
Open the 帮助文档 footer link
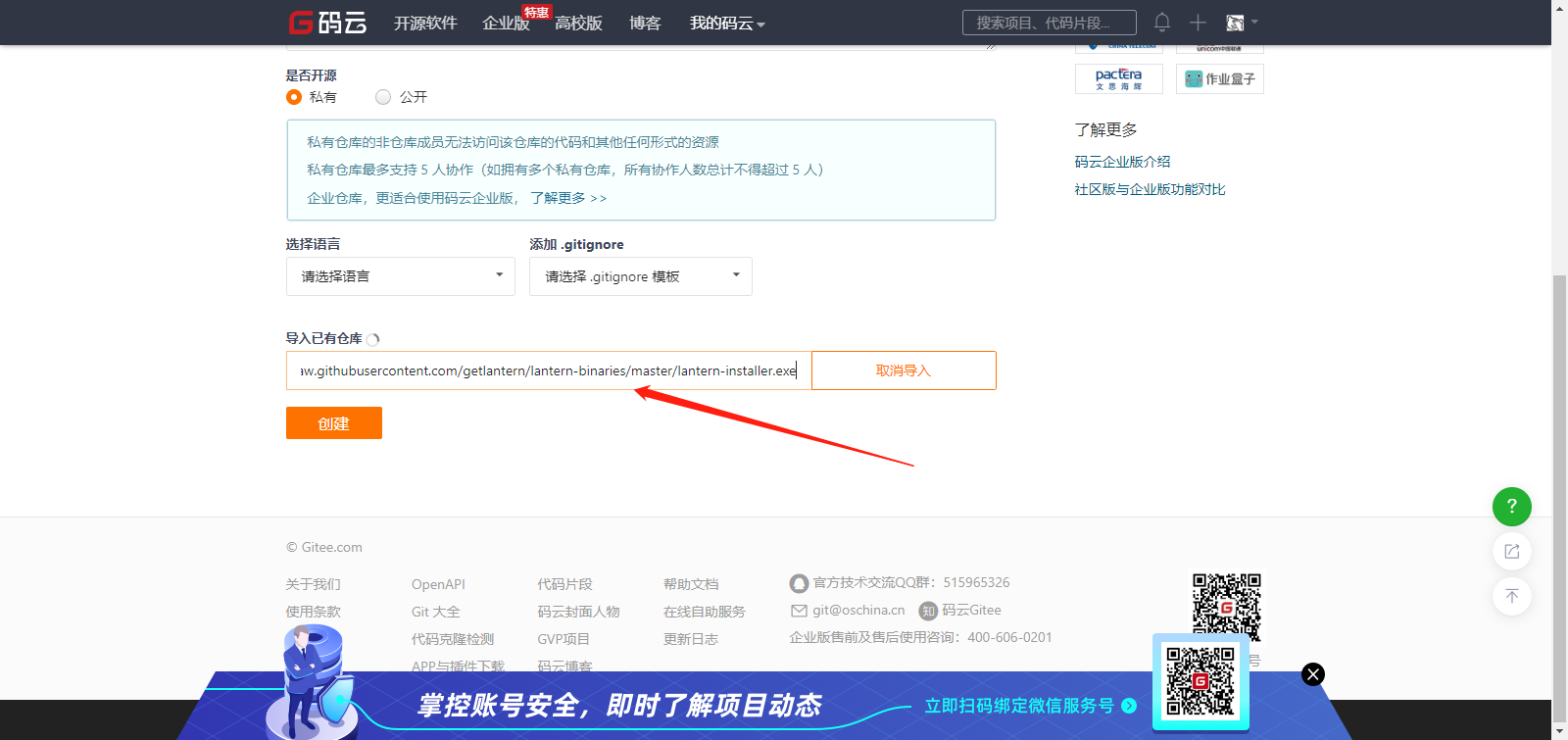pos(691,584)
